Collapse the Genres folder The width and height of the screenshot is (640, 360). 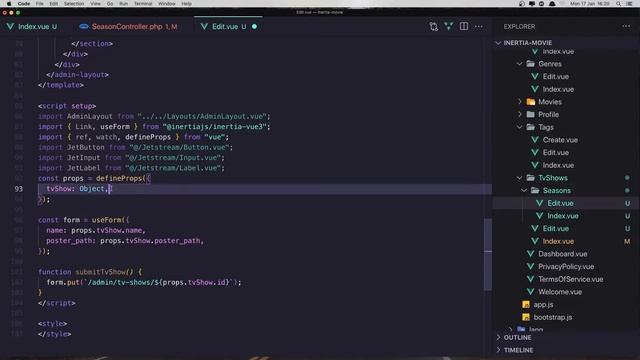pos(520,64)
